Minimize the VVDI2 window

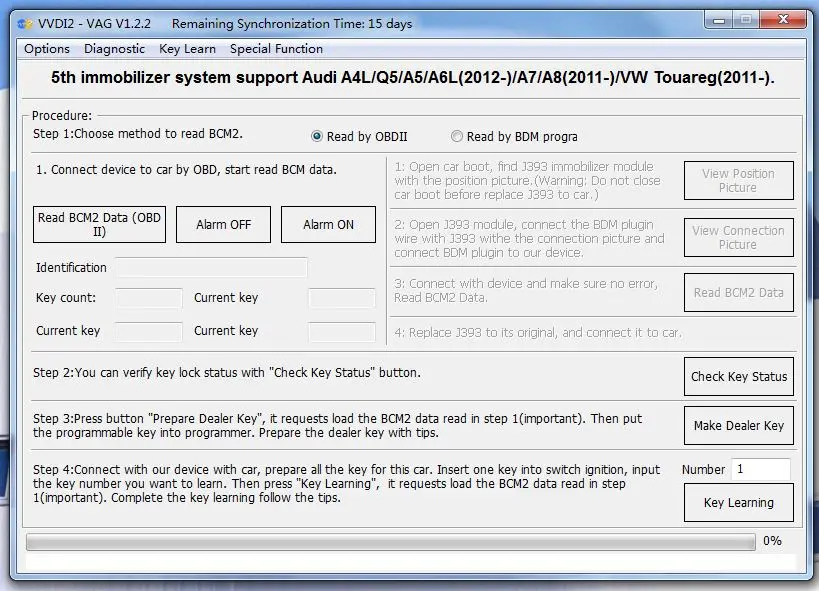pyautogui.click(x=719, y=20)
